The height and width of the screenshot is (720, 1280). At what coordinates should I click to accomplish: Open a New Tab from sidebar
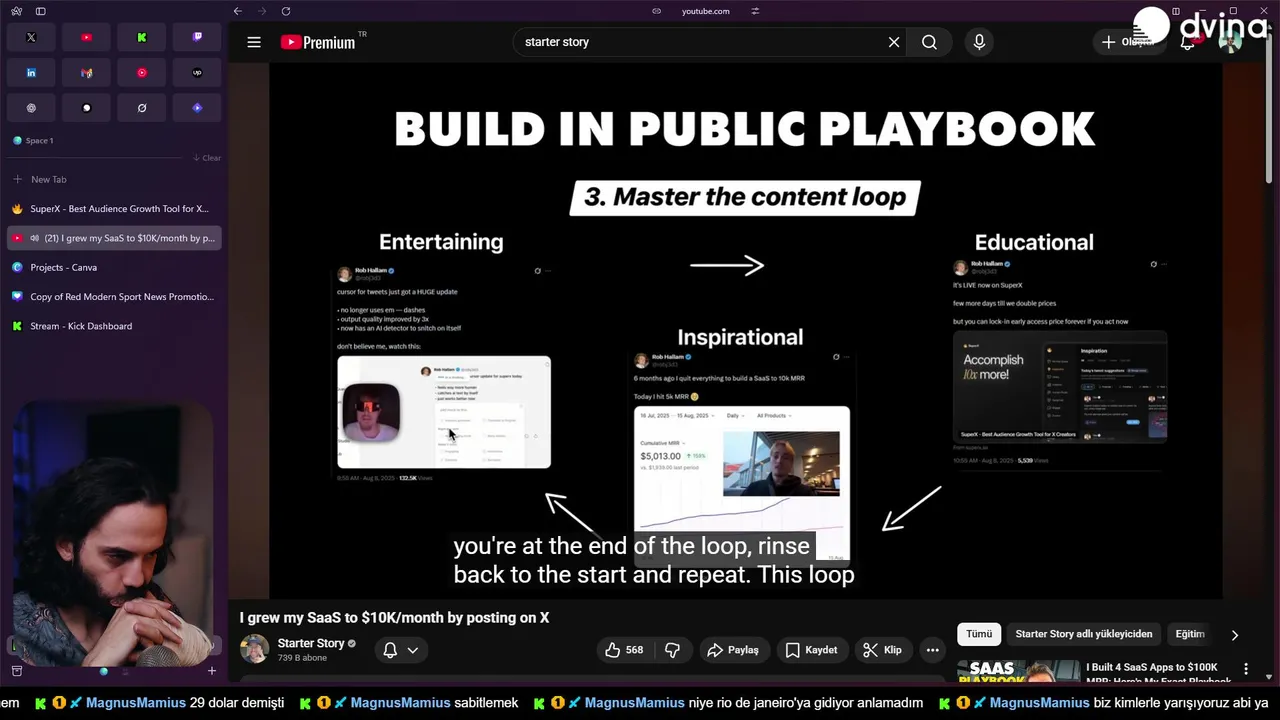coord(113,179)
